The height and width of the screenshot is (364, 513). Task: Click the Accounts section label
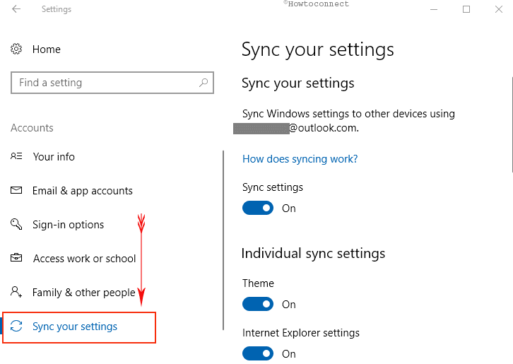click(x=32, y=128)
